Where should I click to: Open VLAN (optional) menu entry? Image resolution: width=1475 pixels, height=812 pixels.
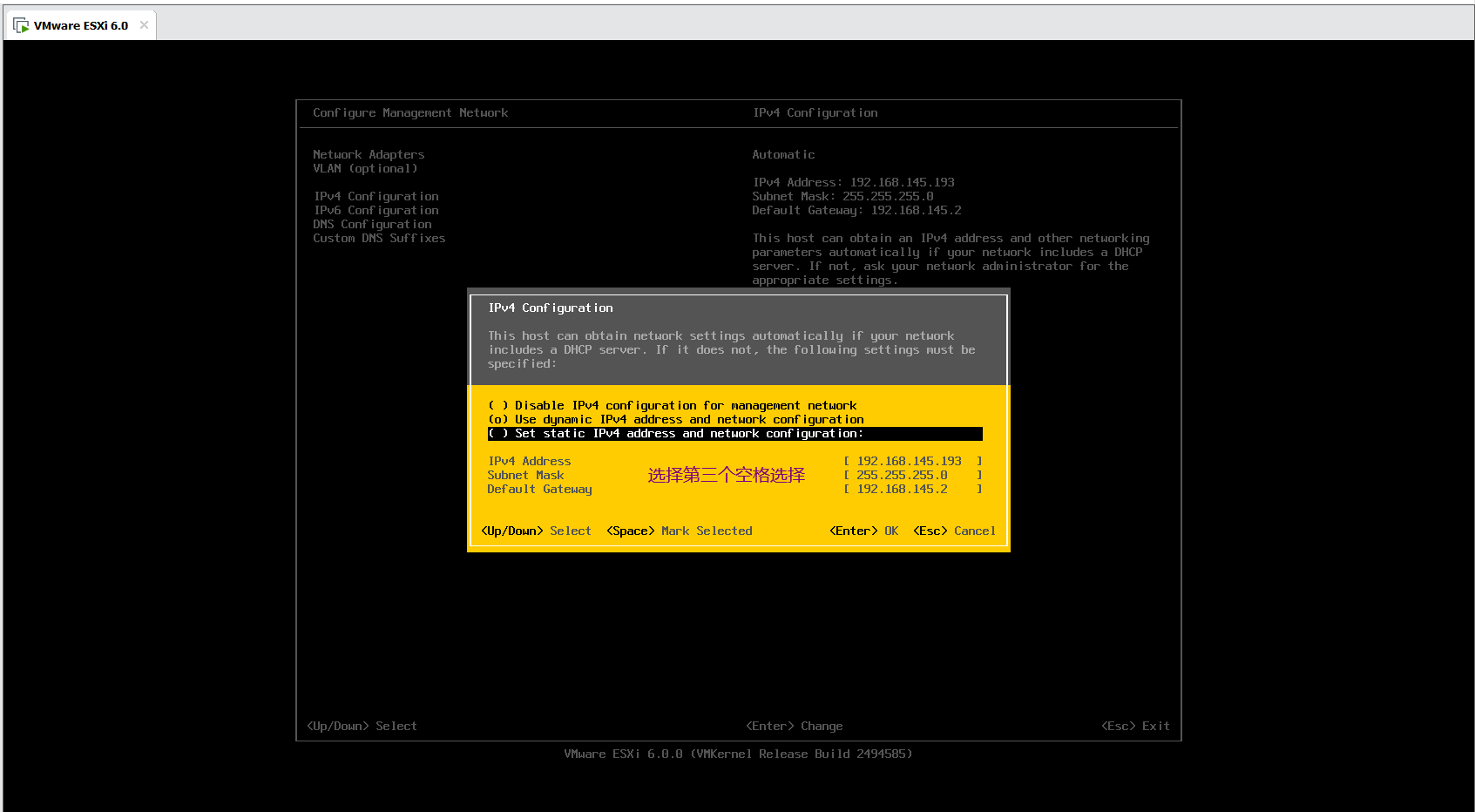pyautogui.click(x=365, y=168)
